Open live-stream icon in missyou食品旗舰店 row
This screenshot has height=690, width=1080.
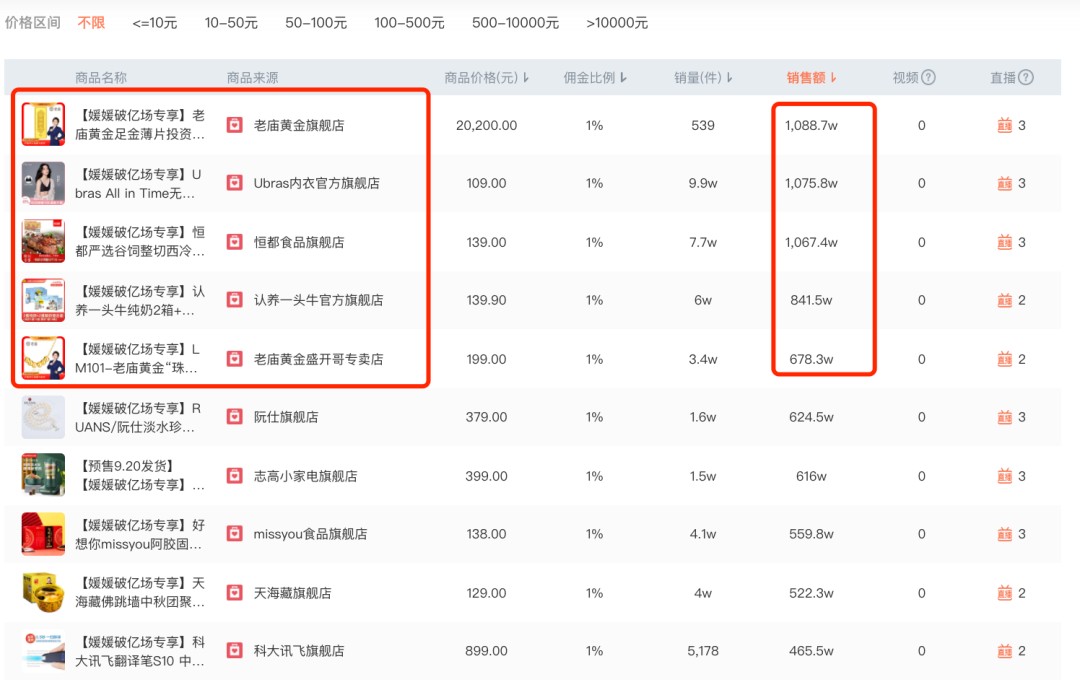coord(1005,534)
